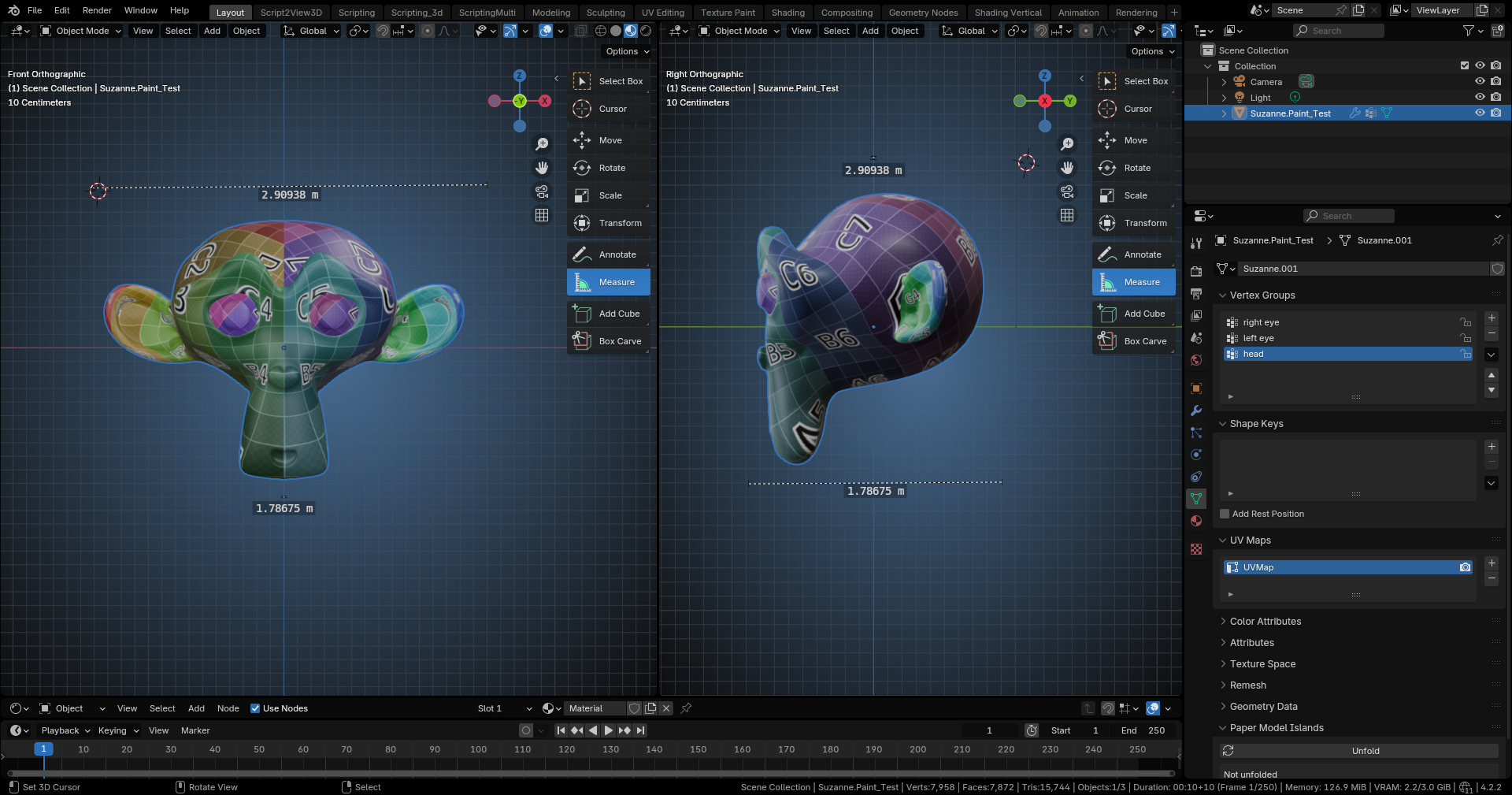This screenshot has height=795, width=1512.
Task: Select the Measure tool in the left viewport
Action: (608, 282)
